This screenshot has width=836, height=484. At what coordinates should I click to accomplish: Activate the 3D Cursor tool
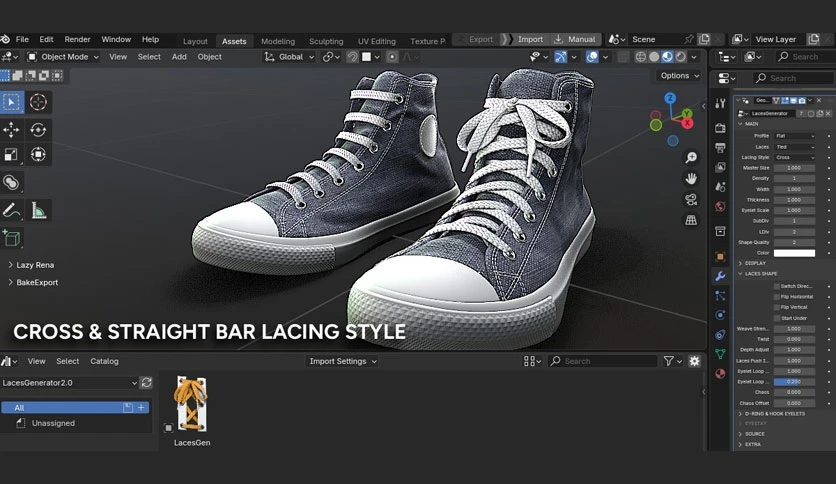click(x=38, y=102)
